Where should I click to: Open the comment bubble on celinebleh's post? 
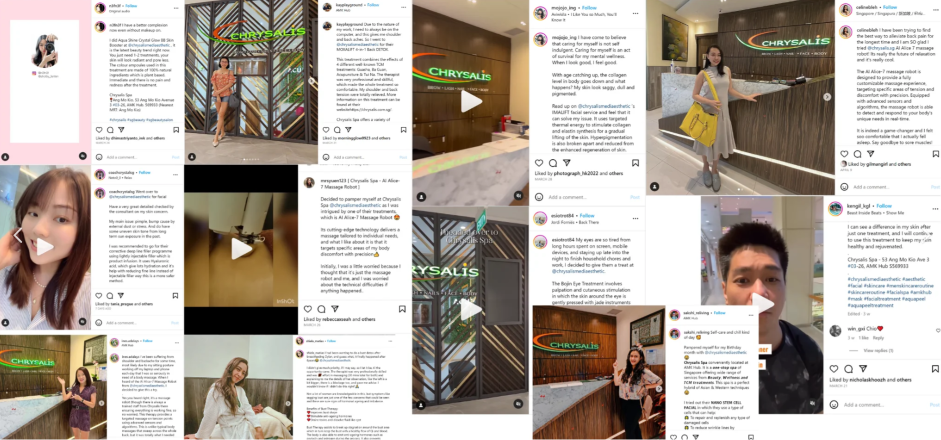coord(857,154)
